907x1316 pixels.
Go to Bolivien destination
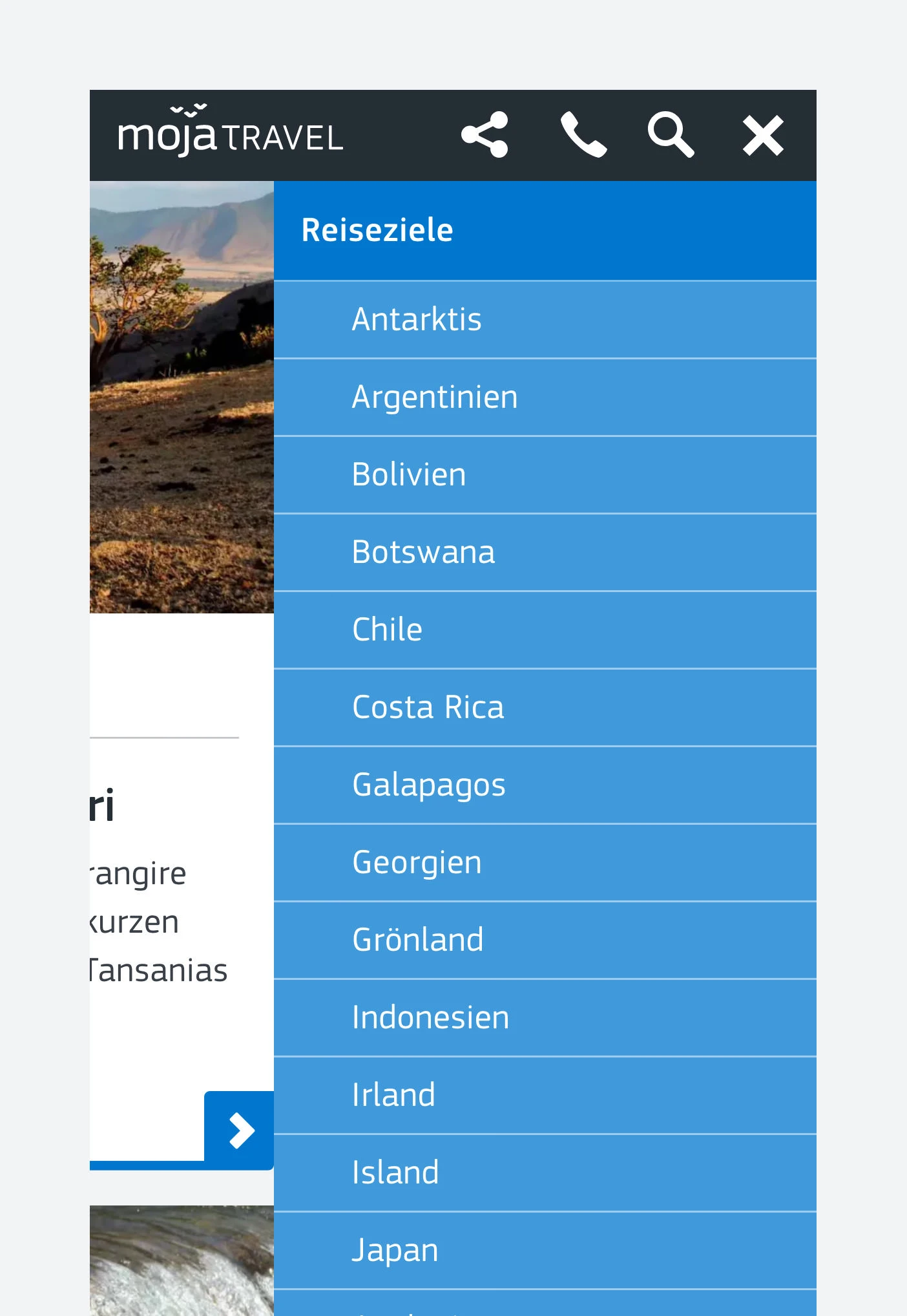pyautogui.click(x=545, y=475)
